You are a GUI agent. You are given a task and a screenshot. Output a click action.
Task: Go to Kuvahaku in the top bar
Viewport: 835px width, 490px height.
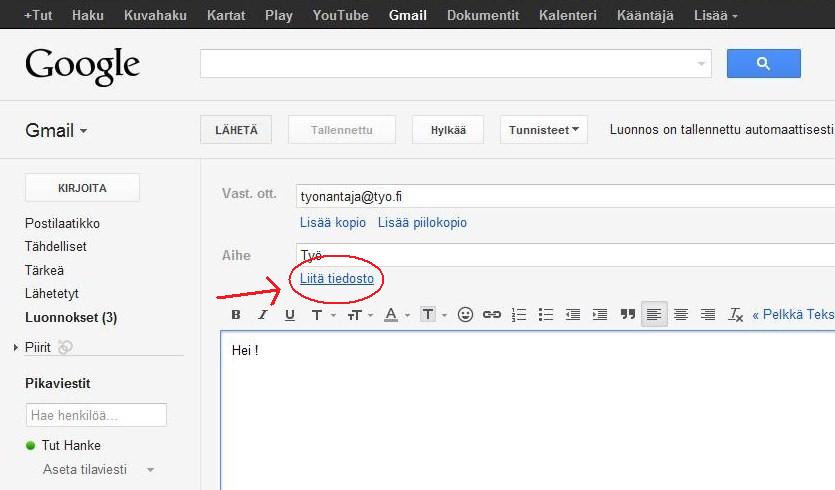(x=155, y=15)
